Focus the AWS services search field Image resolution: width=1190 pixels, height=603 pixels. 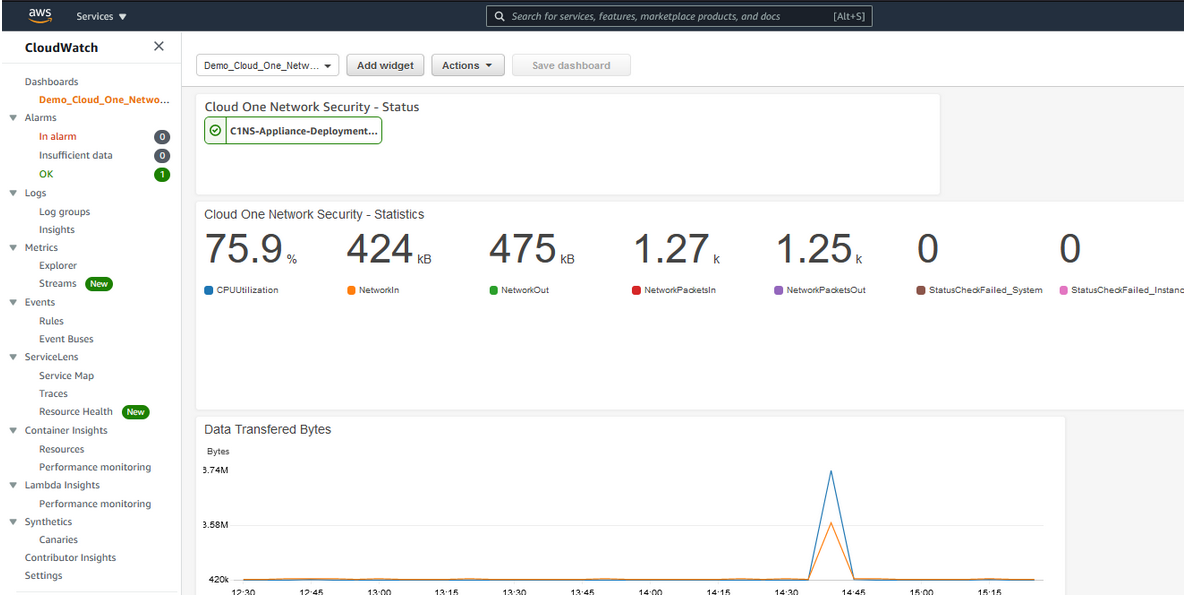pyautogui.click(x=679, y=16)
